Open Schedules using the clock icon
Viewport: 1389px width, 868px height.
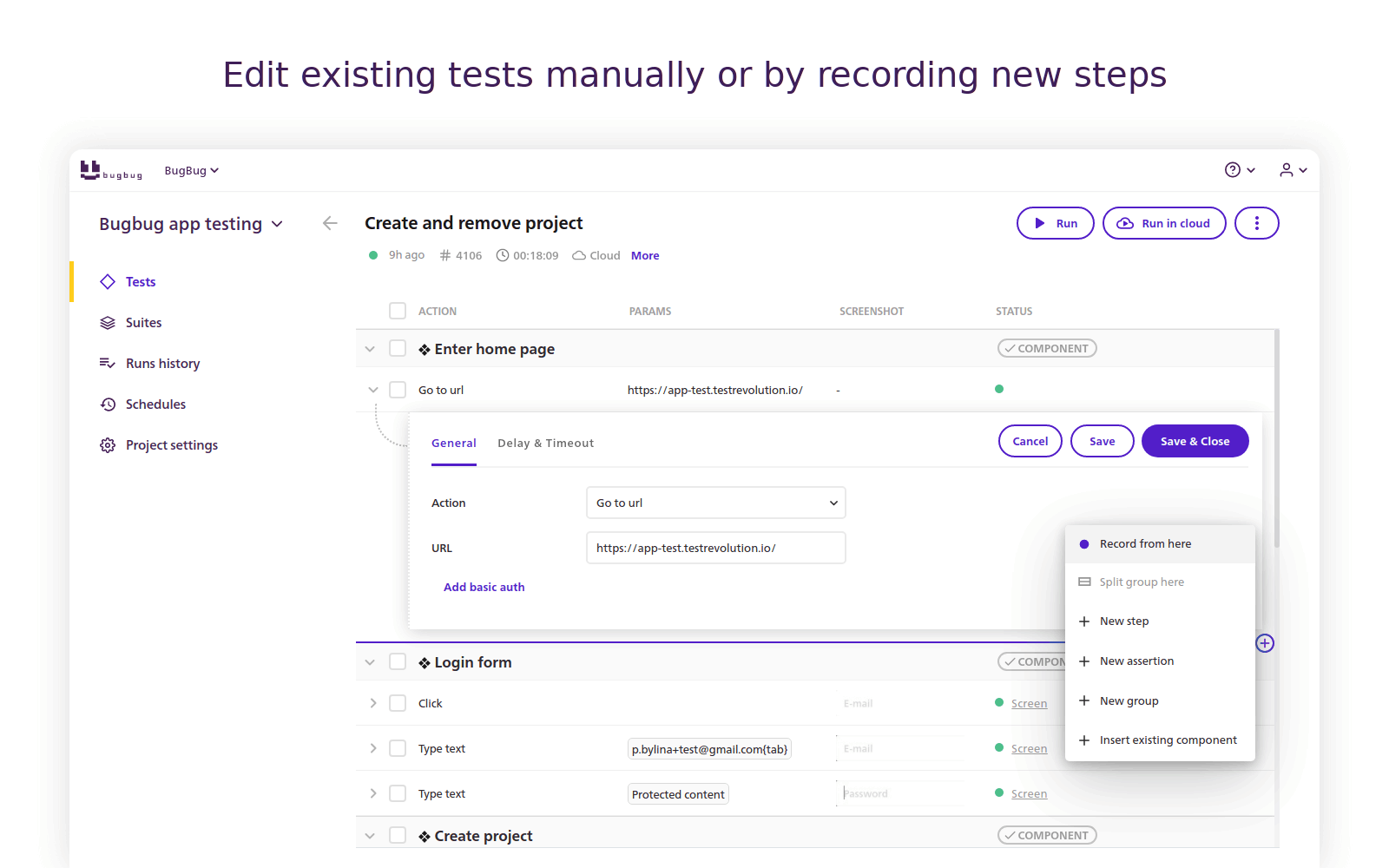click(x=107, y=404)
